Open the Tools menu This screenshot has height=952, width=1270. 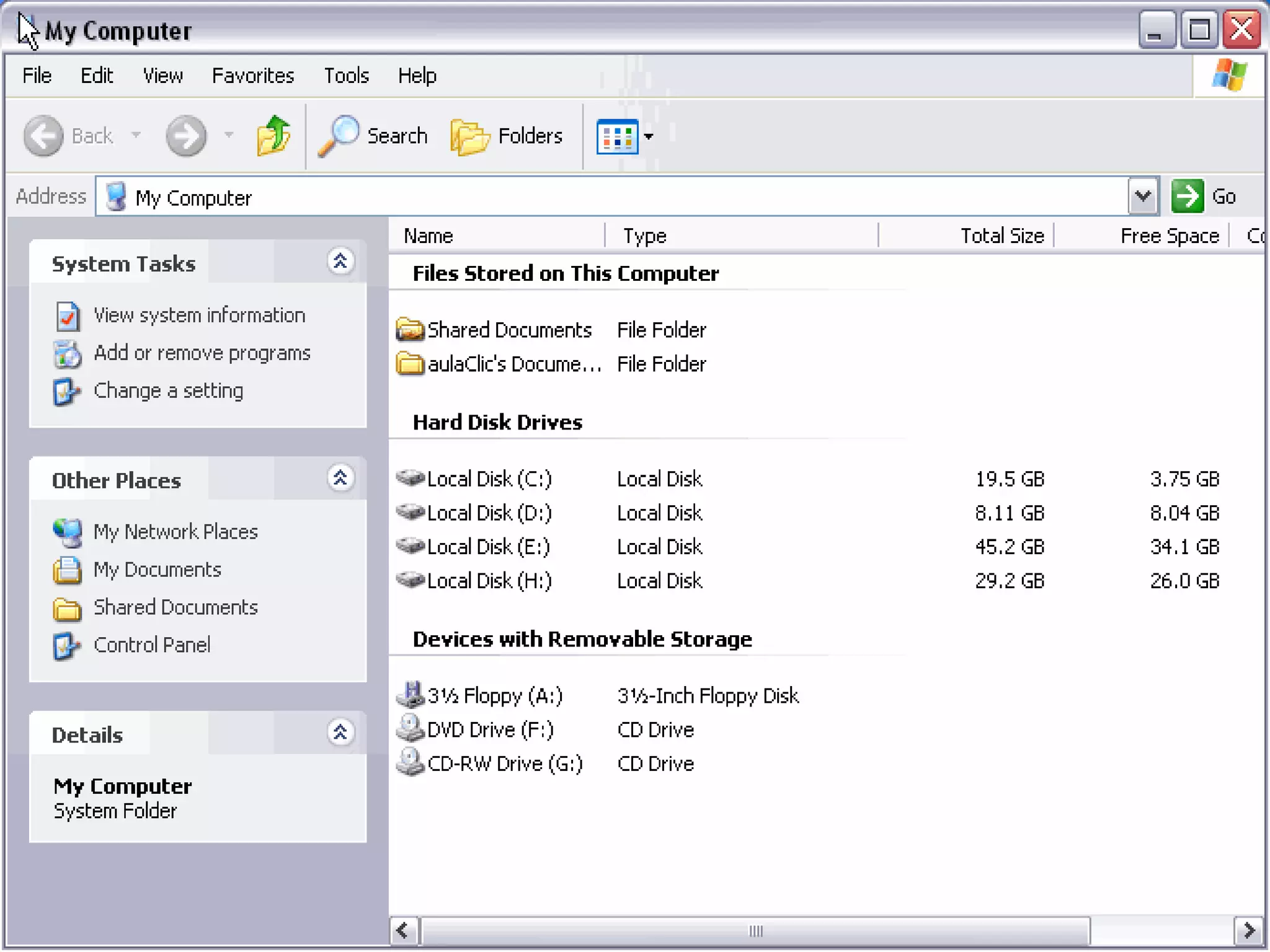click(346, 76)
